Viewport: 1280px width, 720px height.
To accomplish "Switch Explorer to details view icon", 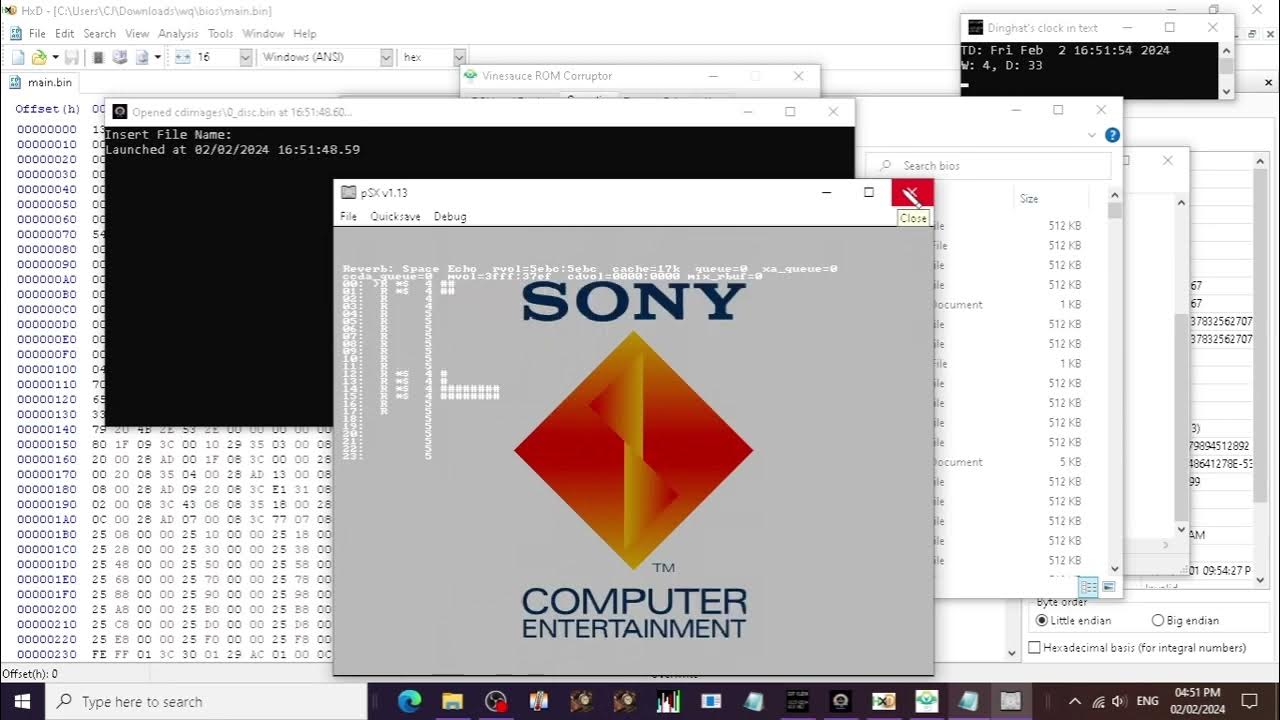I will tap(1086, 587).
